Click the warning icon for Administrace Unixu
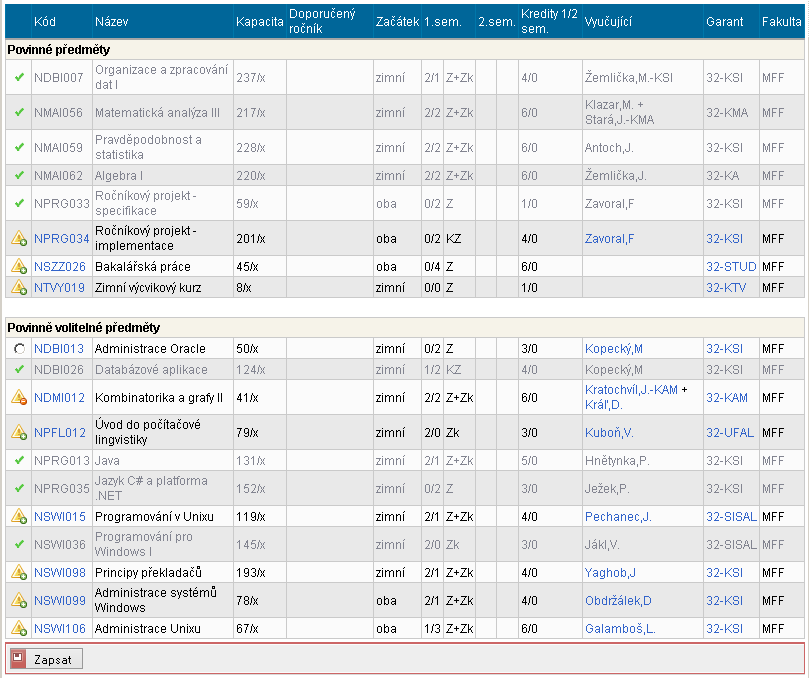The height and width of the screenshot is (678, 809). (18, 629)
